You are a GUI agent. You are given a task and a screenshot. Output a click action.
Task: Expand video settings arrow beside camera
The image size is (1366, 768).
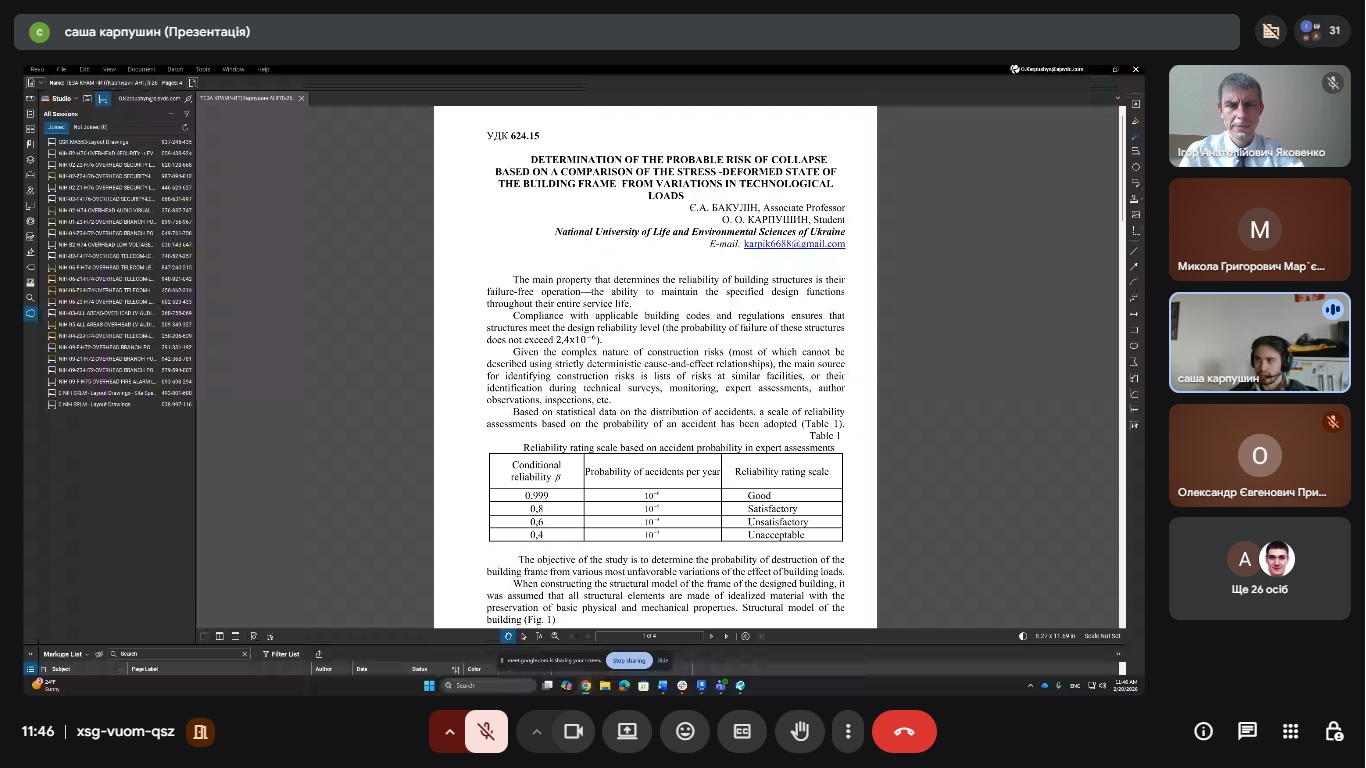pyautogui.click(x=537, y=731)
